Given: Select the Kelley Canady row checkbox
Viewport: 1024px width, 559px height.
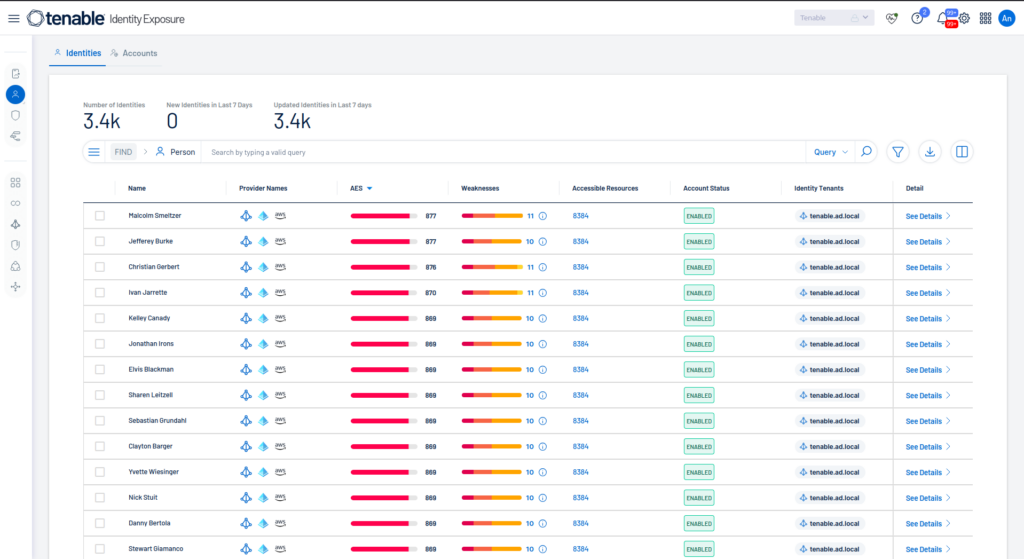Looking at the screenshot, I should 100,318.
